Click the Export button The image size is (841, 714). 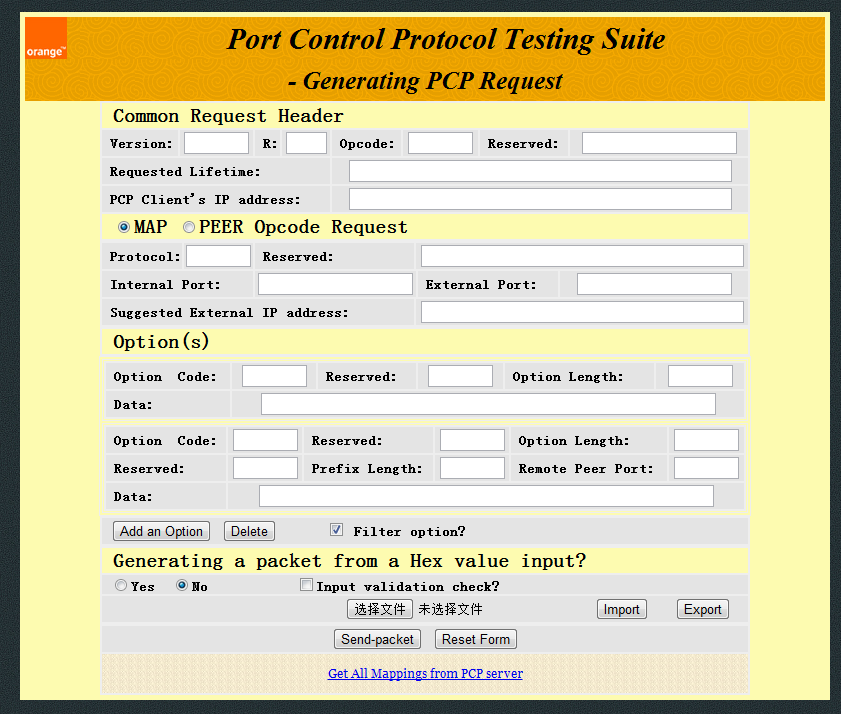(702, 608)
